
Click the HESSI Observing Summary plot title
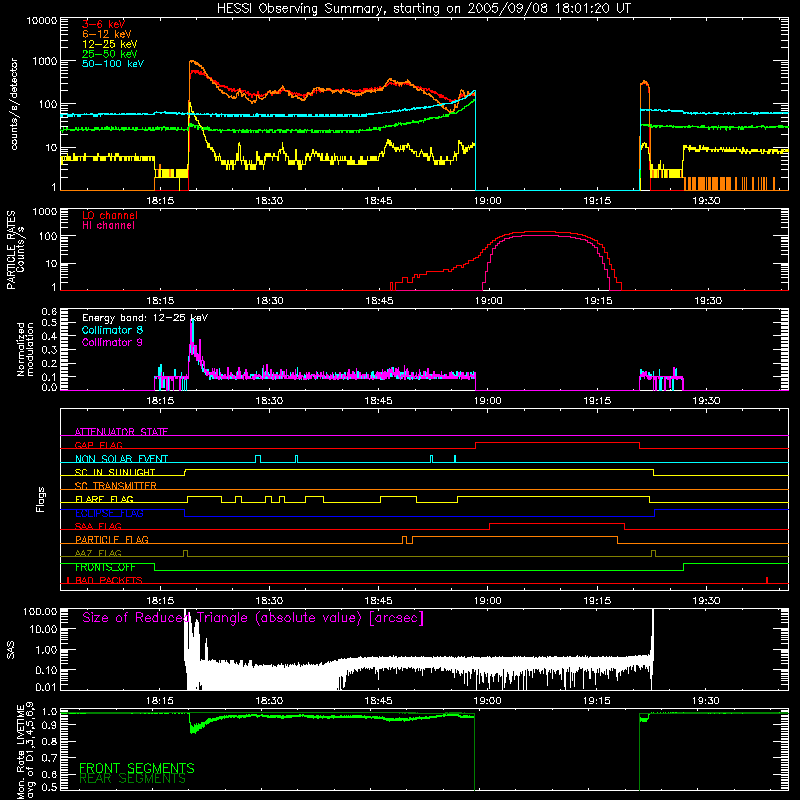pyautogui.click(x=423, y=9)
